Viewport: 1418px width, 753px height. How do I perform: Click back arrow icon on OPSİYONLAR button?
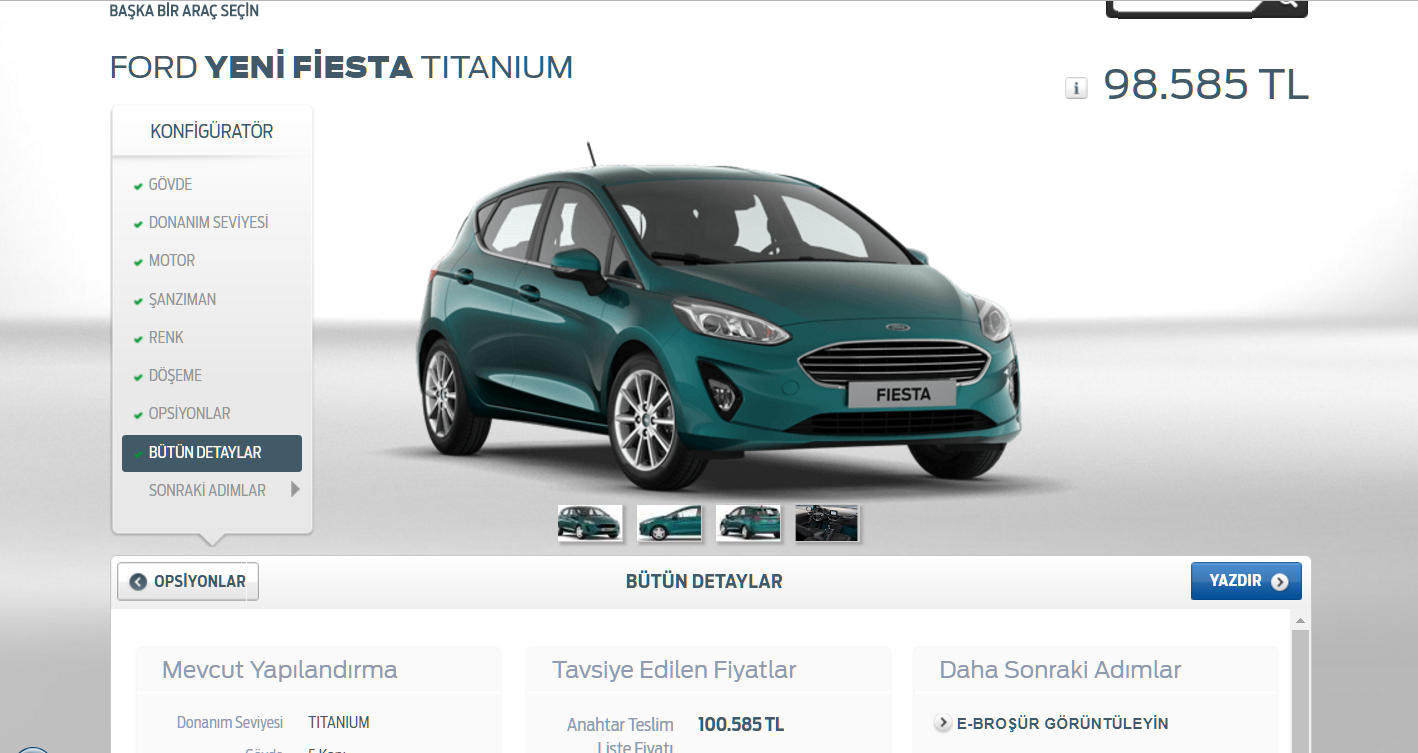[138, 582]
